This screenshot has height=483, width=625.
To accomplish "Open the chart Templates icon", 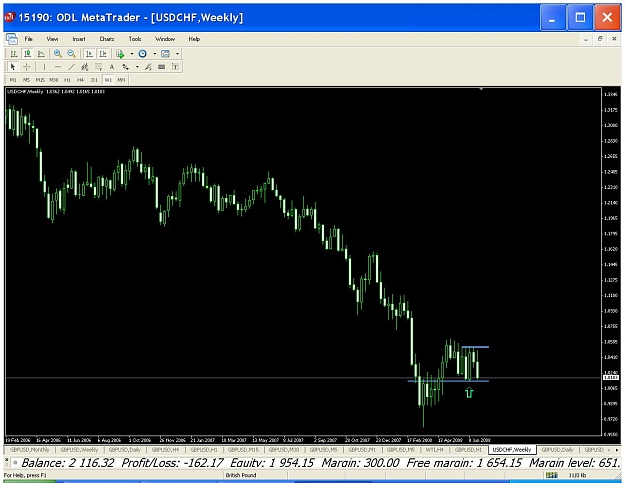I will click(x=165, y=54).
